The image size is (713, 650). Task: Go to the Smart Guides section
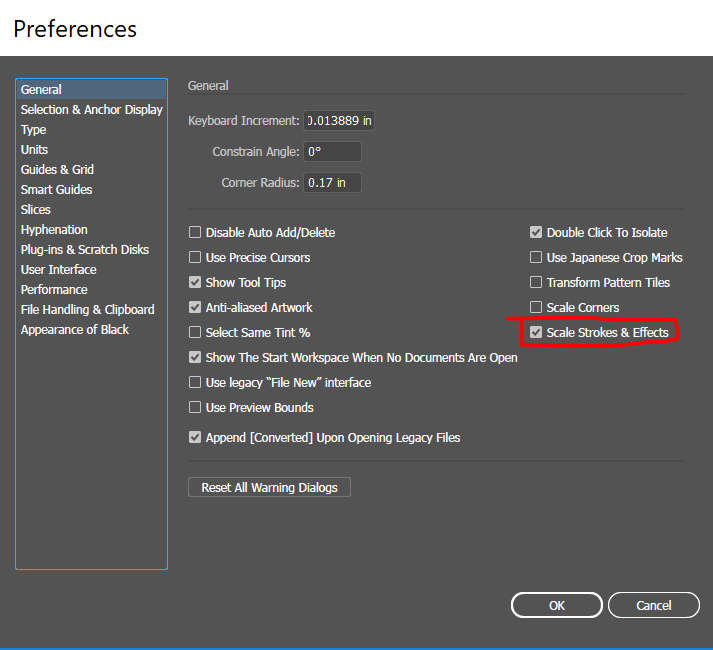tap(56, 190)
